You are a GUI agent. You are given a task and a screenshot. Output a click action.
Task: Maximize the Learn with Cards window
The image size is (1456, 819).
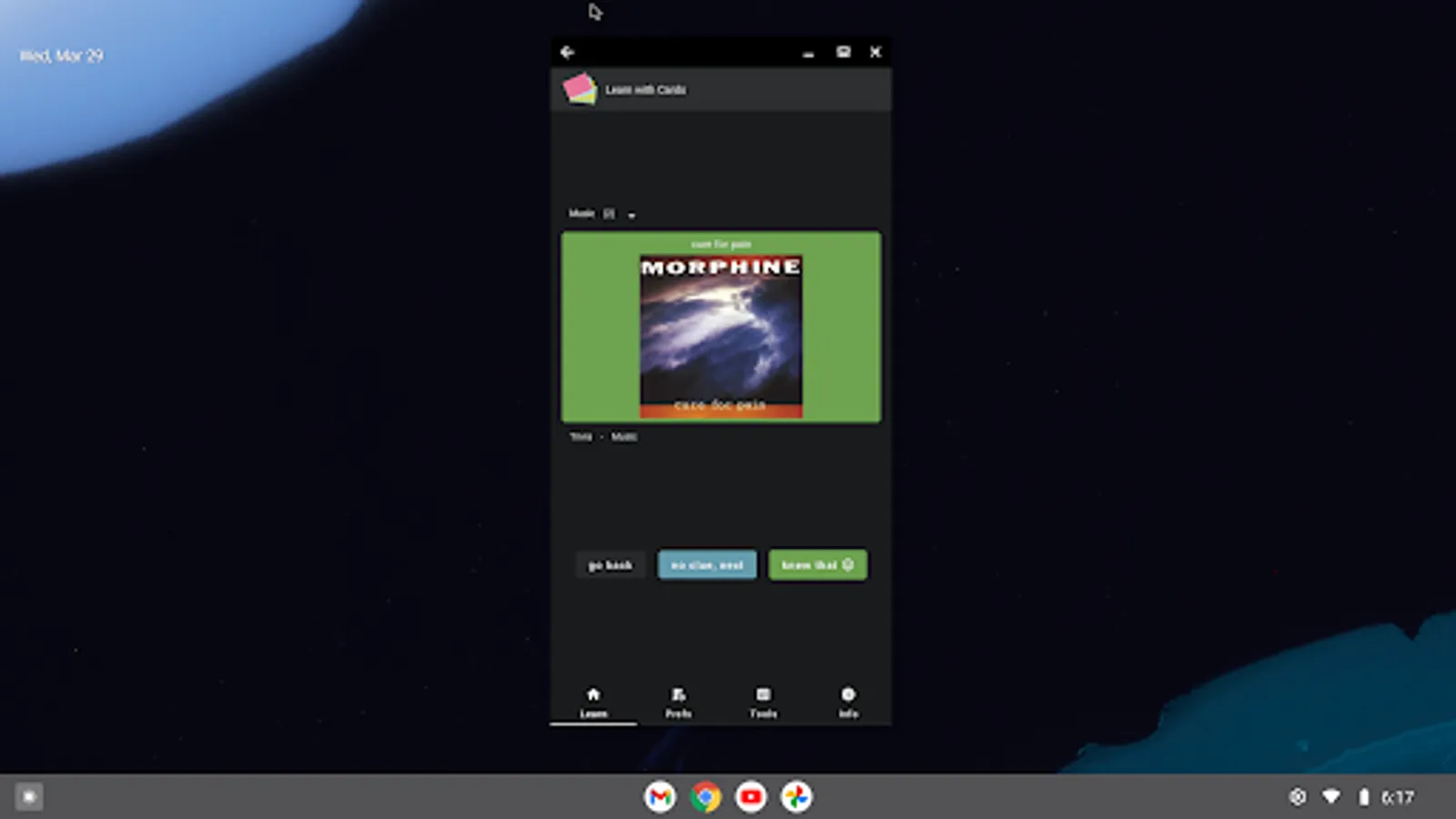pos(844,53)
